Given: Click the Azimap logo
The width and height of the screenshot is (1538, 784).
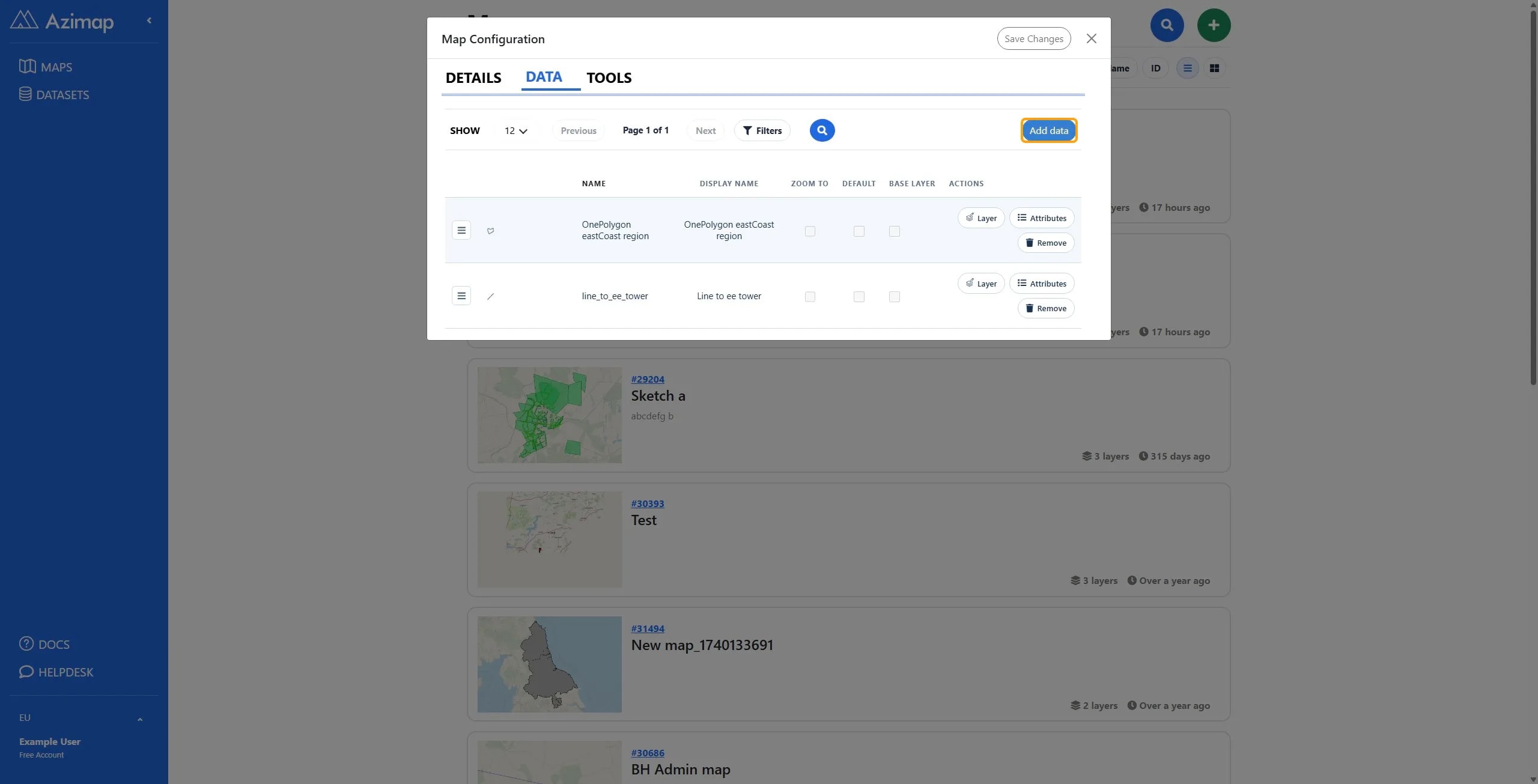Looking at the screenshot, I should [62, 21].
